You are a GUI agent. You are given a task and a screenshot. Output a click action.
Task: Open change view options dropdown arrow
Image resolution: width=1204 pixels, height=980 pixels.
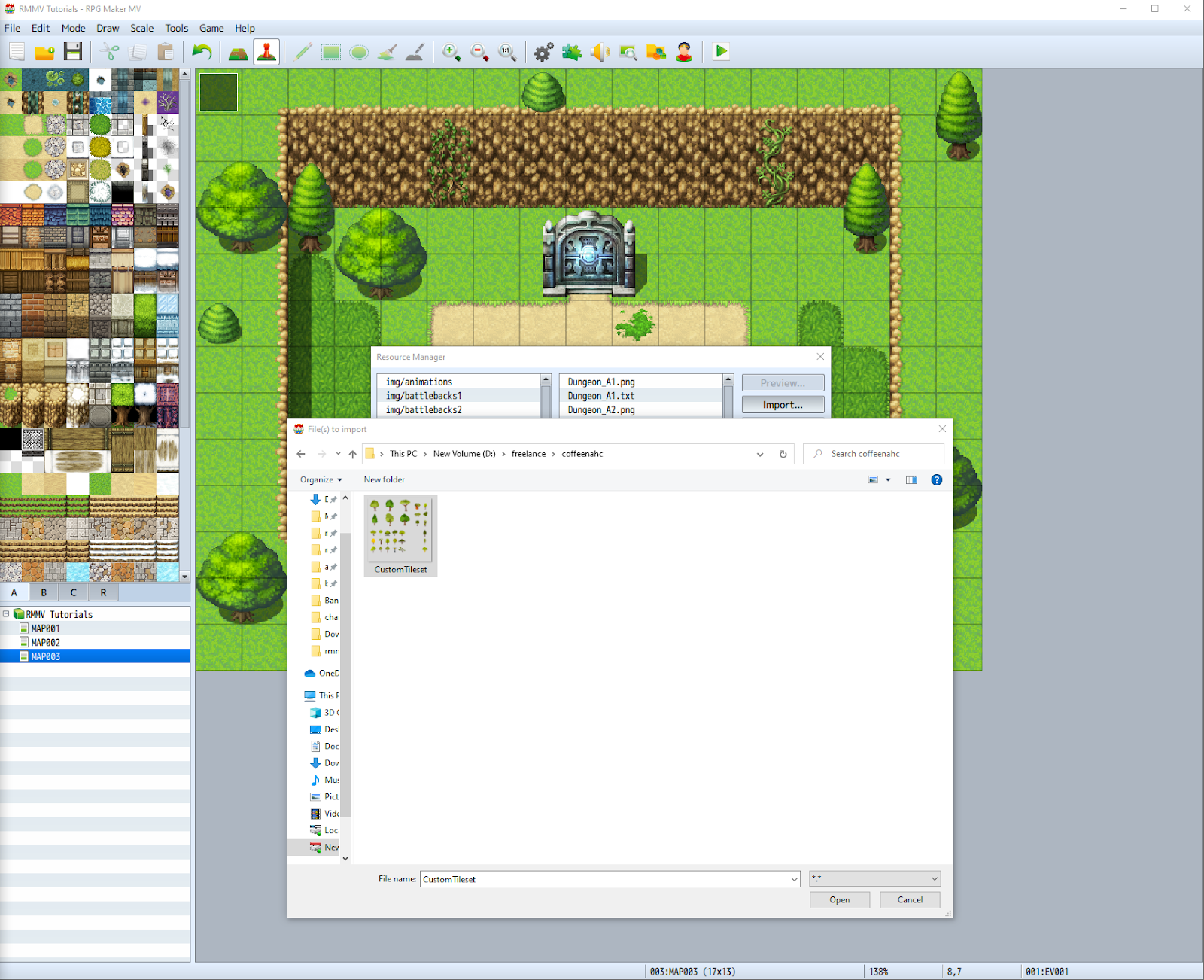[x=888, y=479]
